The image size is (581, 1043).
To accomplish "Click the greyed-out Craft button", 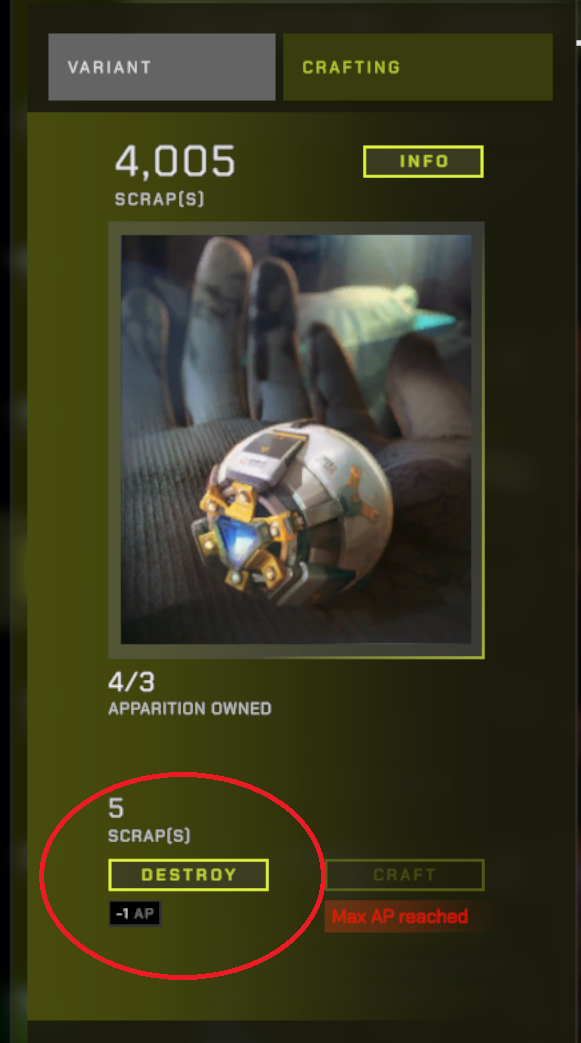I will pyautogui.click(x=405, y=875).
